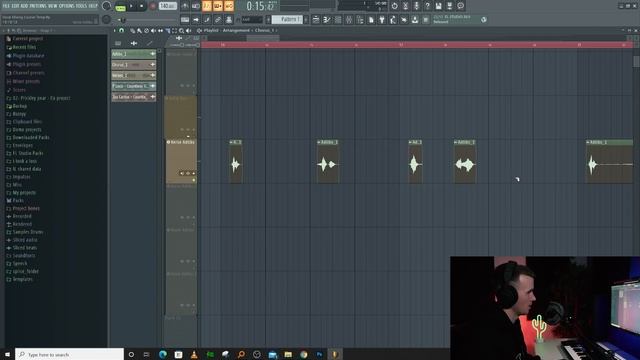Select the Slice tool in playlist toolbar
Viewport: 640px width, 360px height.
click(x=167, y=31)
